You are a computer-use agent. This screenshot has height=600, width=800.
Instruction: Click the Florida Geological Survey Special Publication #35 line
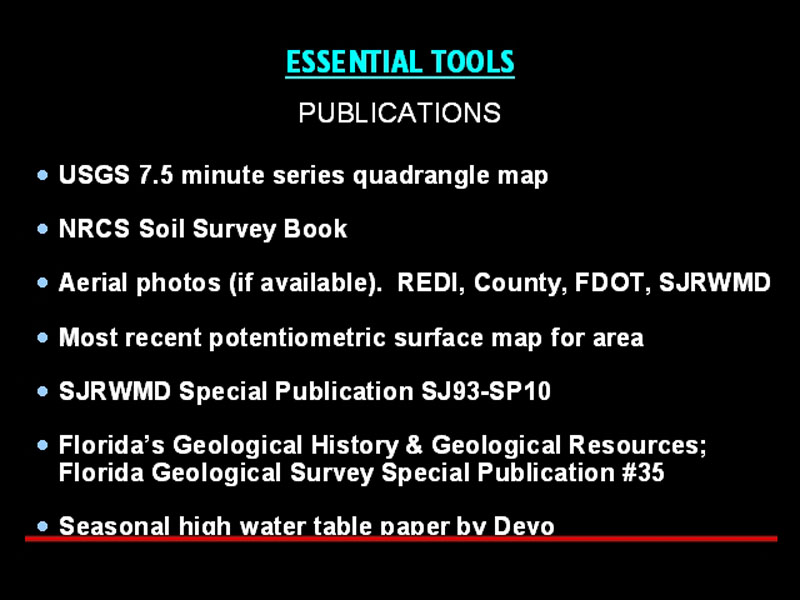361,473
